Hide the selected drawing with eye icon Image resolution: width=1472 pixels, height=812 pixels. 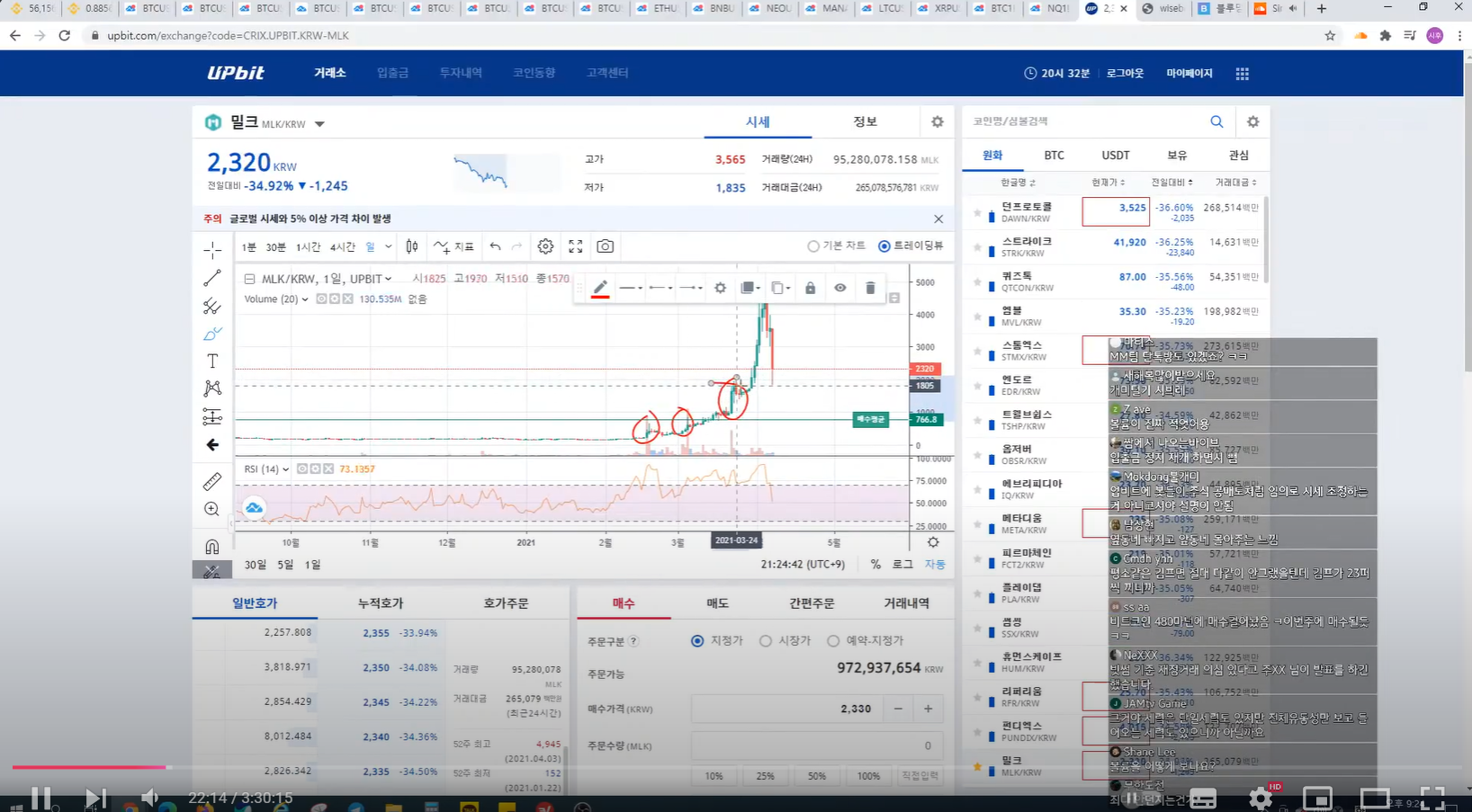click(x=839, y=288)
